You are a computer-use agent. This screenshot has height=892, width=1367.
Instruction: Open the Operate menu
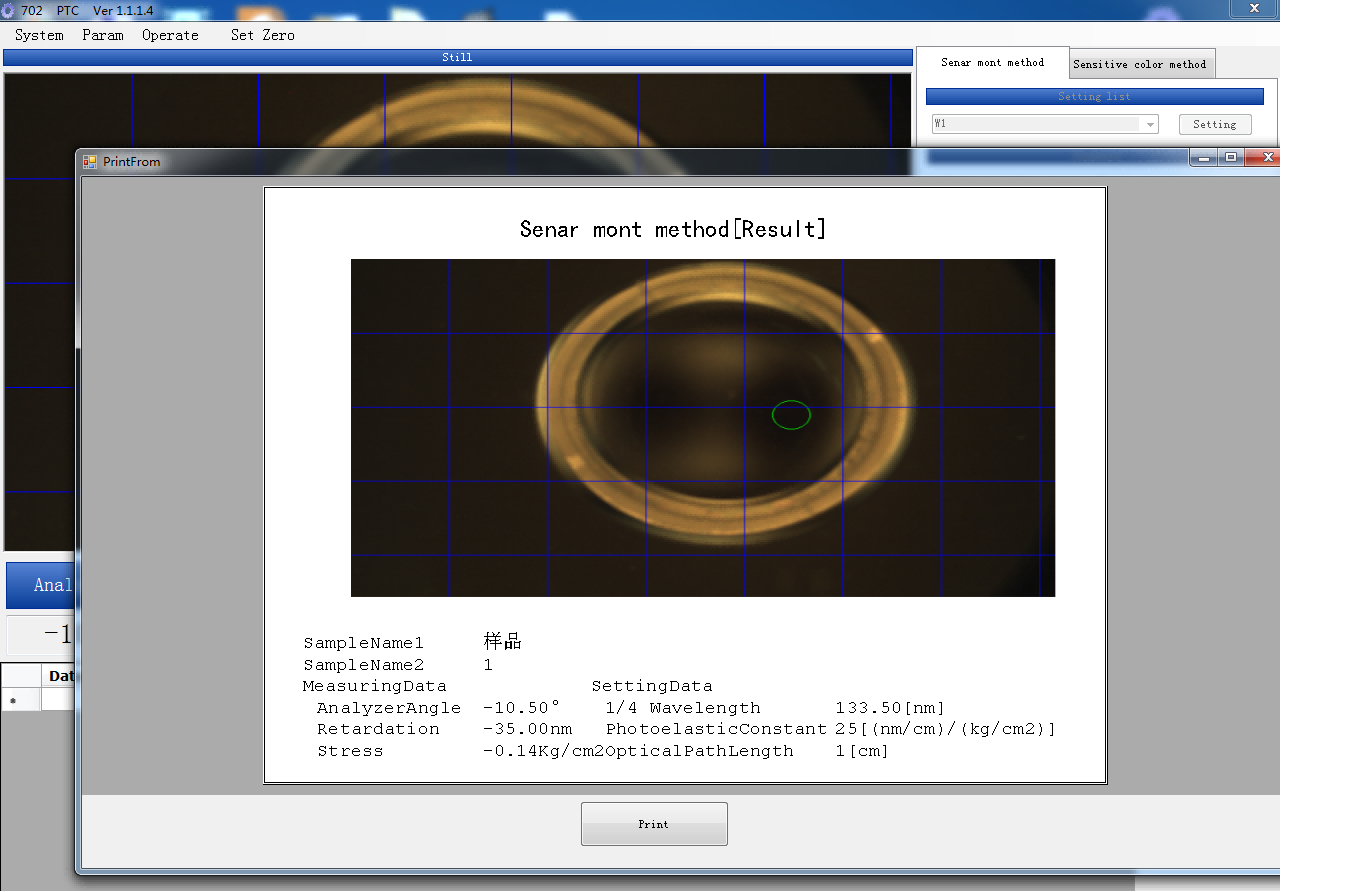[170, 35]
